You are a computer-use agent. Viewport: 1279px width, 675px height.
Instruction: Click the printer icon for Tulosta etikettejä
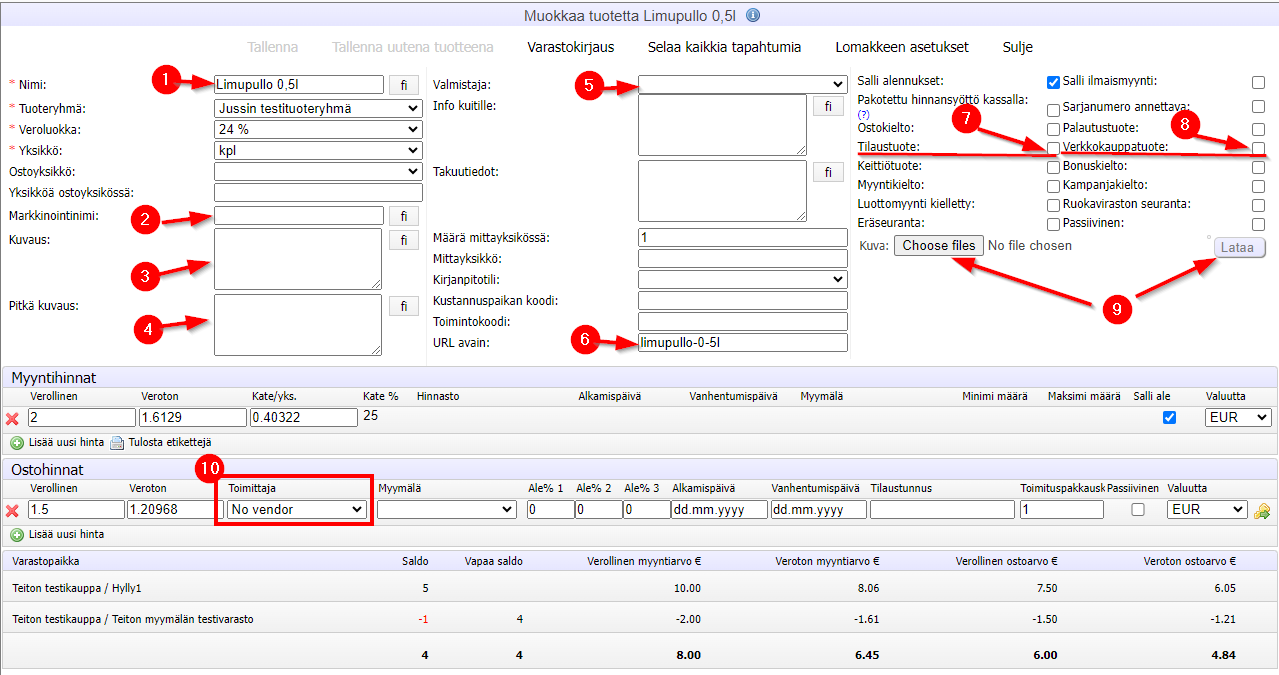[117, 442]
